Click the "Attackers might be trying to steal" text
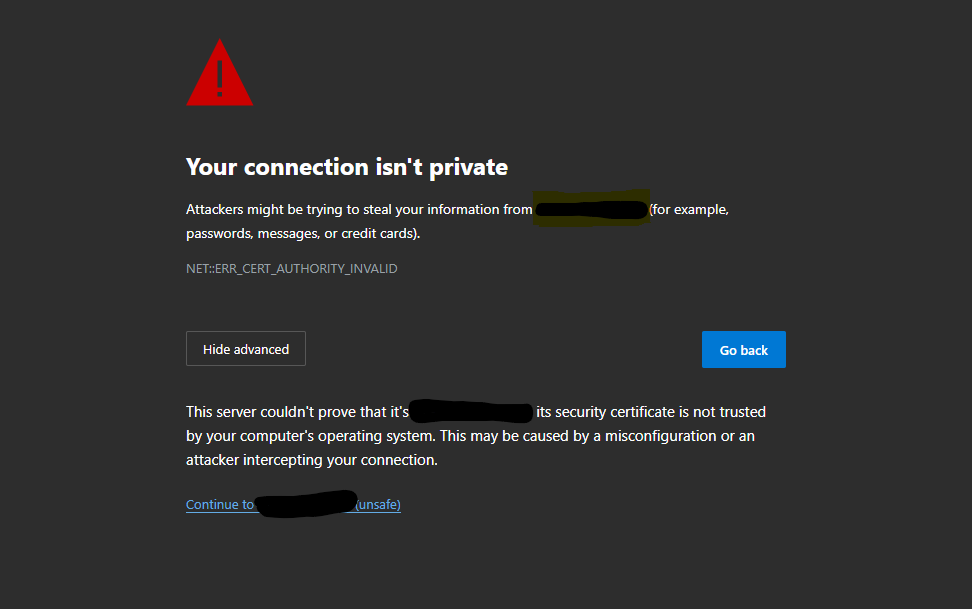This screenshot has width=972, height=609. point(289,210)
